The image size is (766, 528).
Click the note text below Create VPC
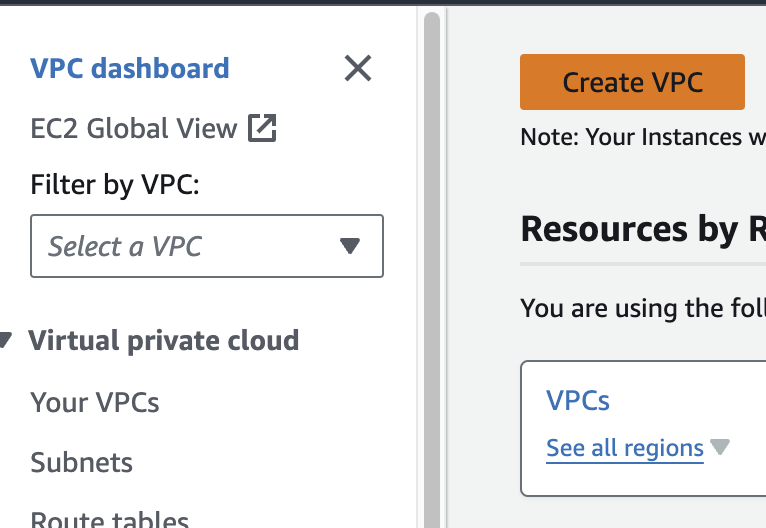[642, 137]
